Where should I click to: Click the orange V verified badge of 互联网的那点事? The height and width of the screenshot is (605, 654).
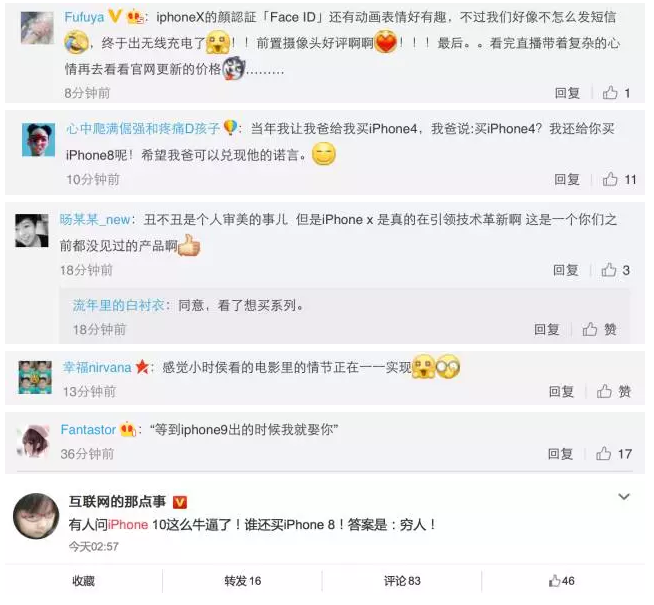point(180,502)
